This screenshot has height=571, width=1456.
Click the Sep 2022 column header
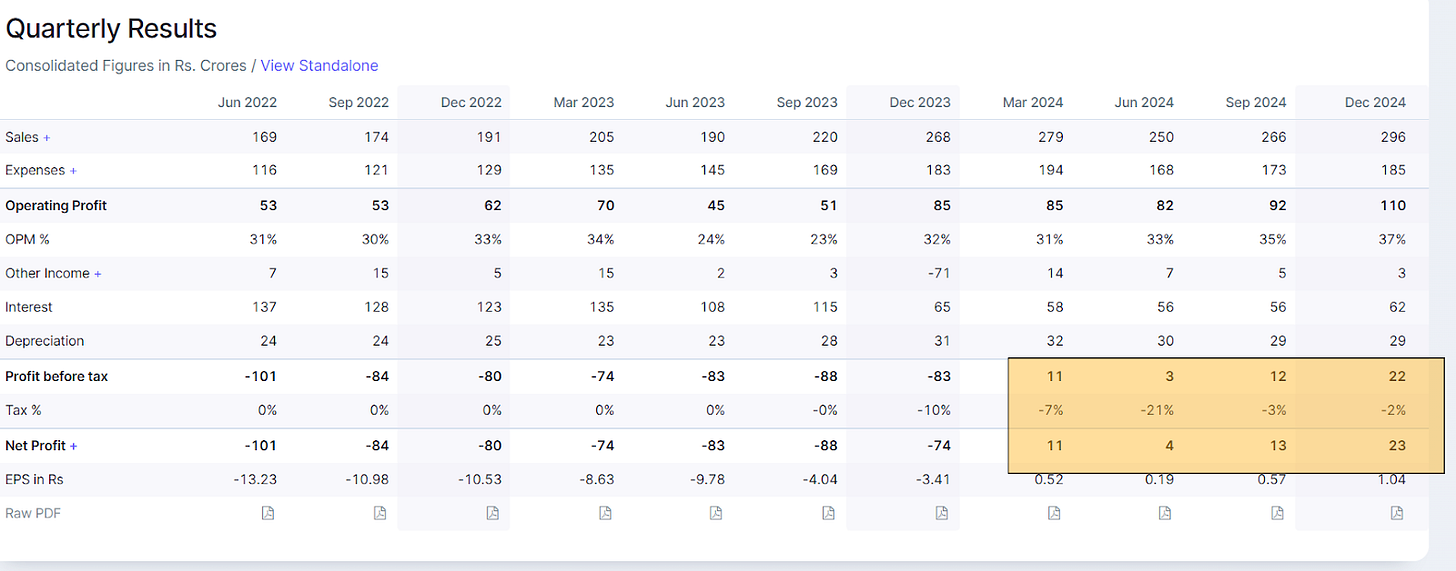pos(358,102)
